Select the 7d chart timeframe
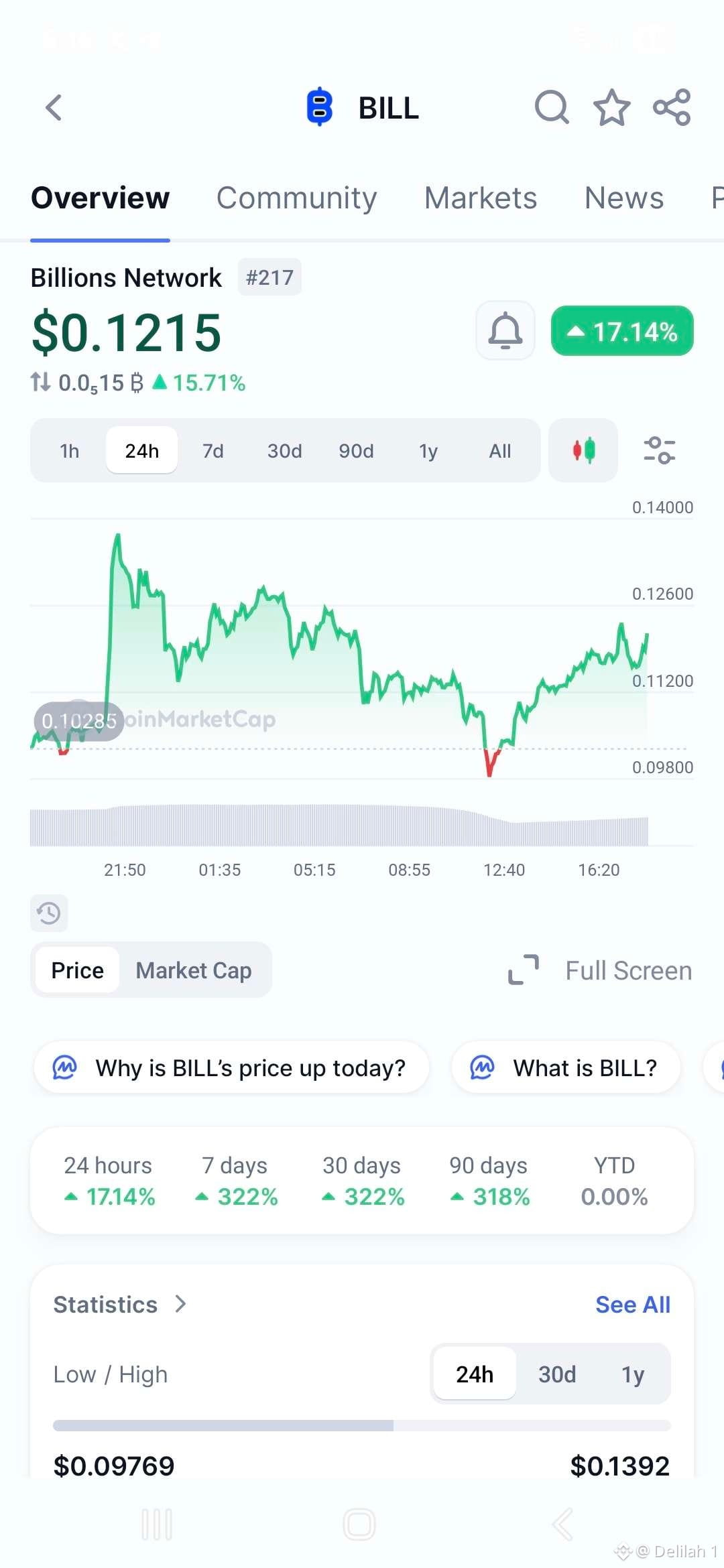 tap(213, 451)
